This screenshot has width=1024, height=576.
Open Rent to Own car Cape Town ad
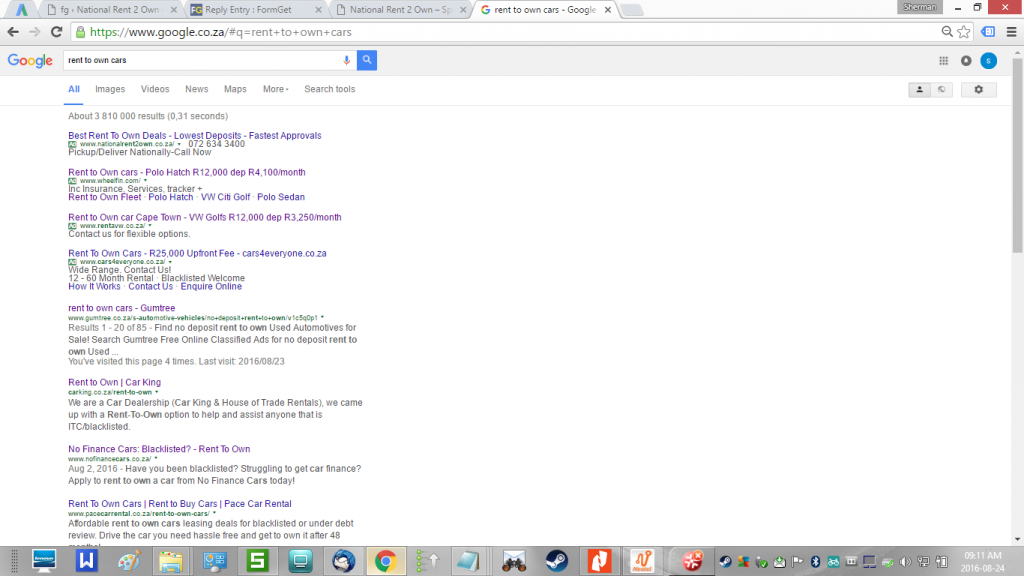[x=204, y=217]
